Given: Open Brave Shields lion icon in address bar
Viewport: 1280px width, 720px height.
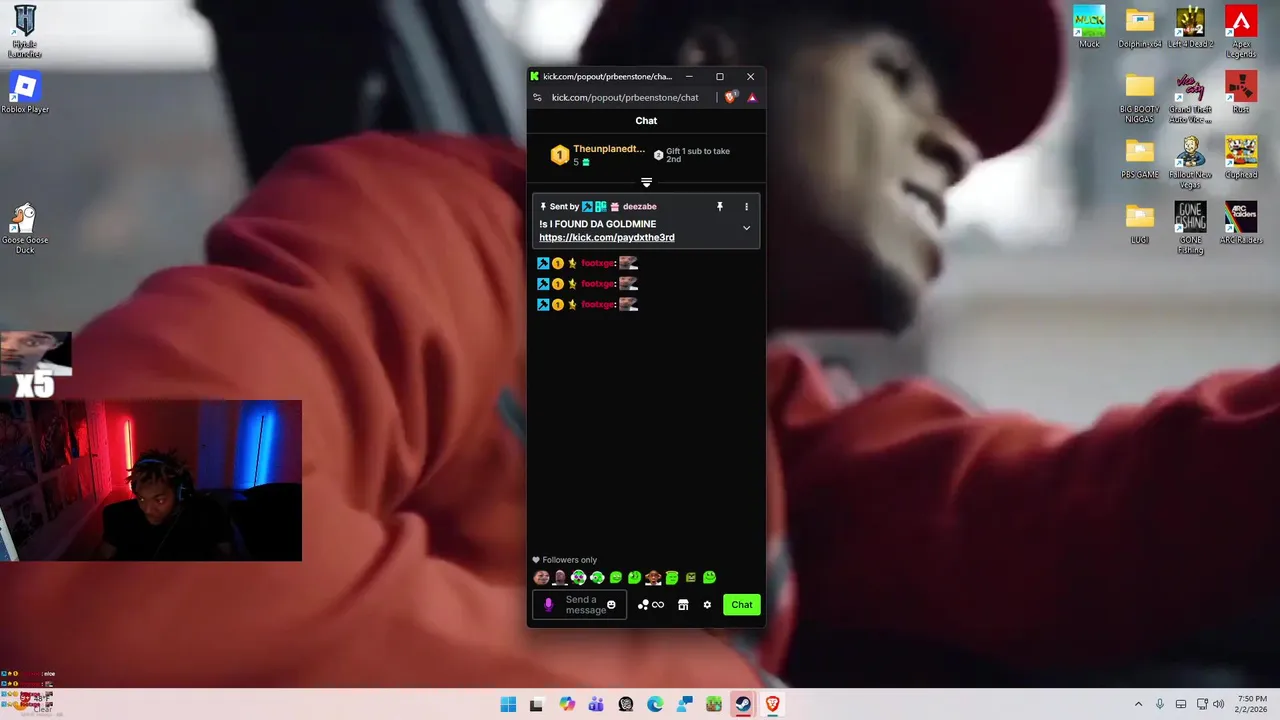Looking at the screenshot, I should 731,97.
